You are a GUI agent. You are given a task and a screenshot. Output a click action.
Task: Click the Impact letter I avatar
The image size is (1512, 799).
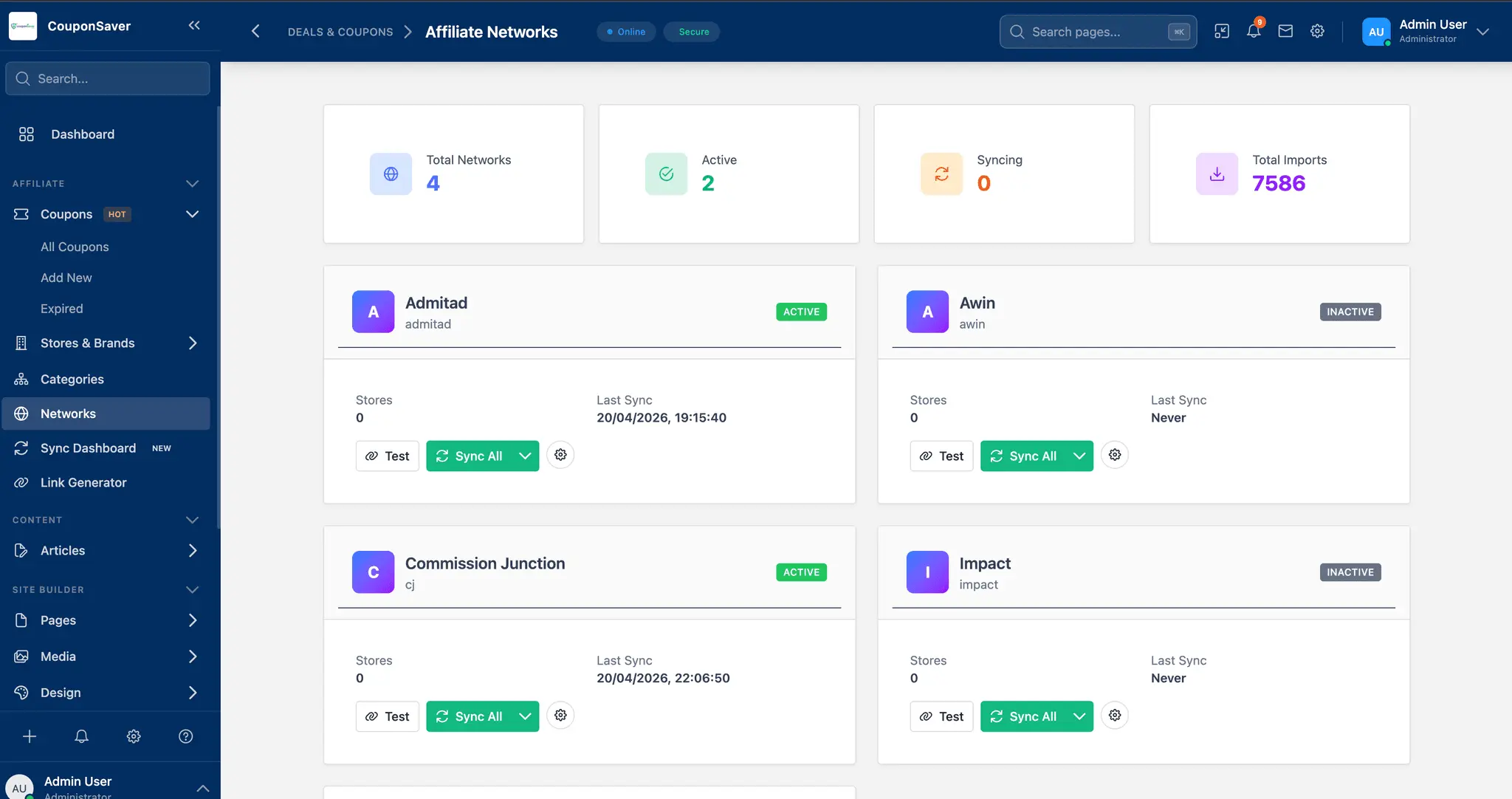[927, 572]
